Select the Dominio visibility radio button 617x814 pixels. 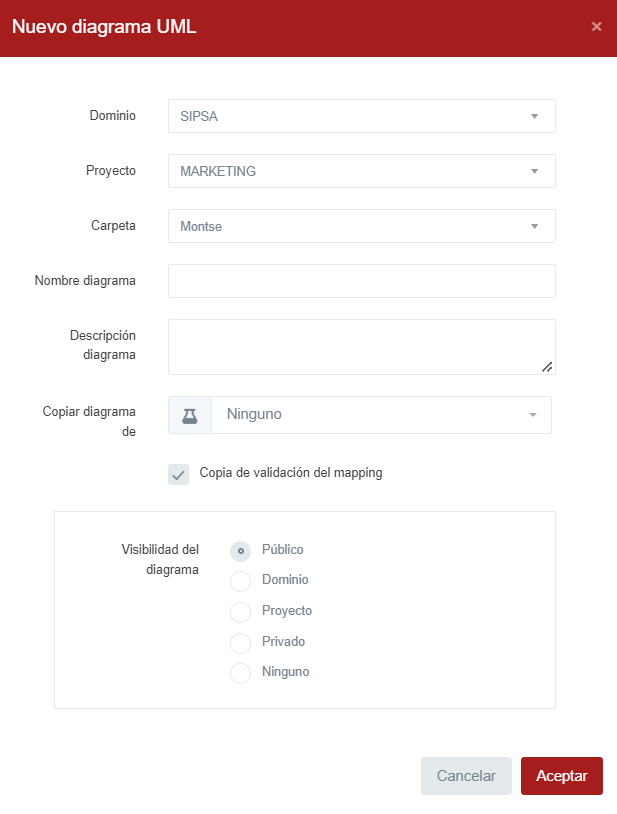coord(240,581)
